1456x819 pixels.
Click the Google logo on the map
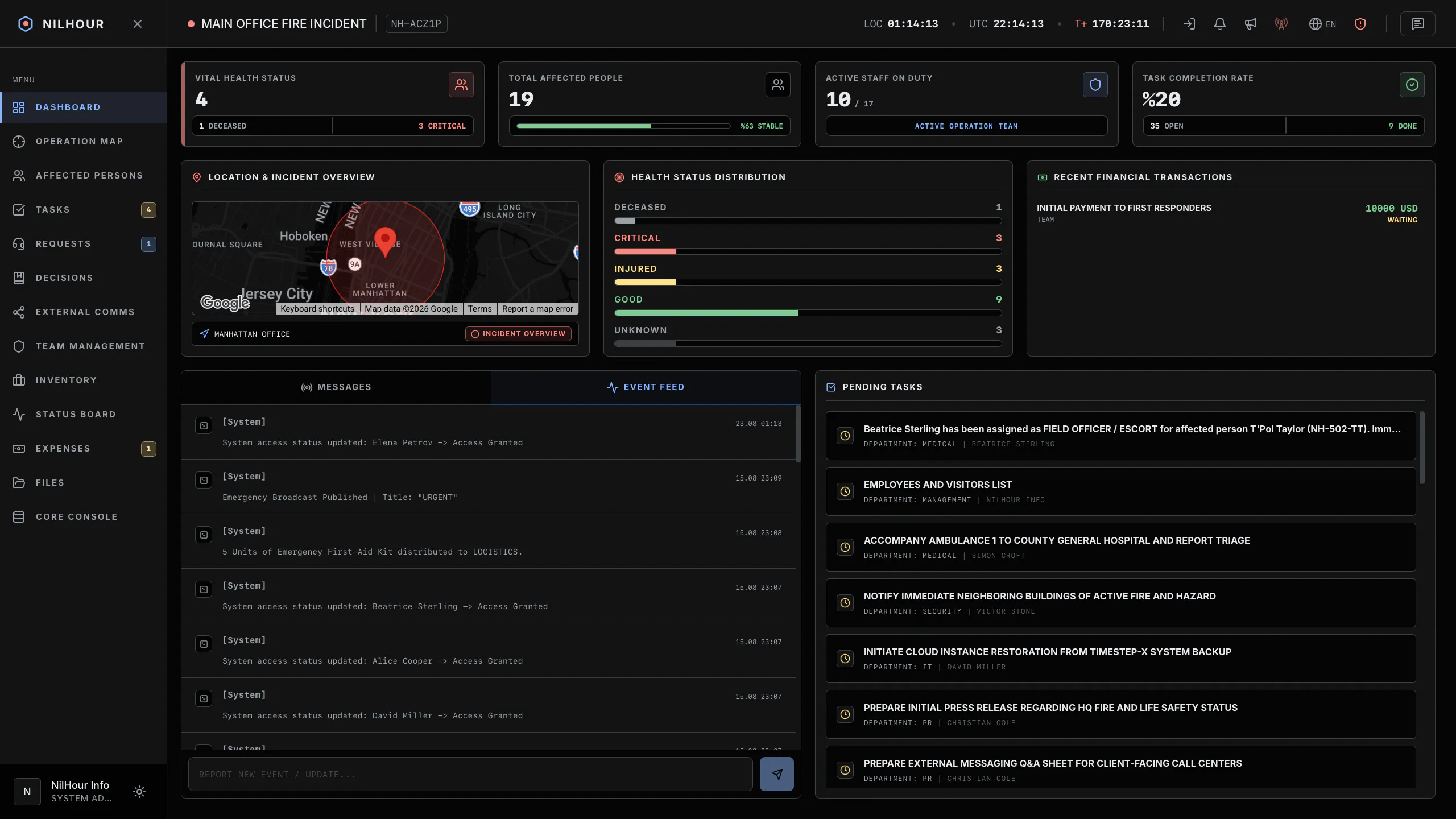pyautogui.click(x=225, y=302)
